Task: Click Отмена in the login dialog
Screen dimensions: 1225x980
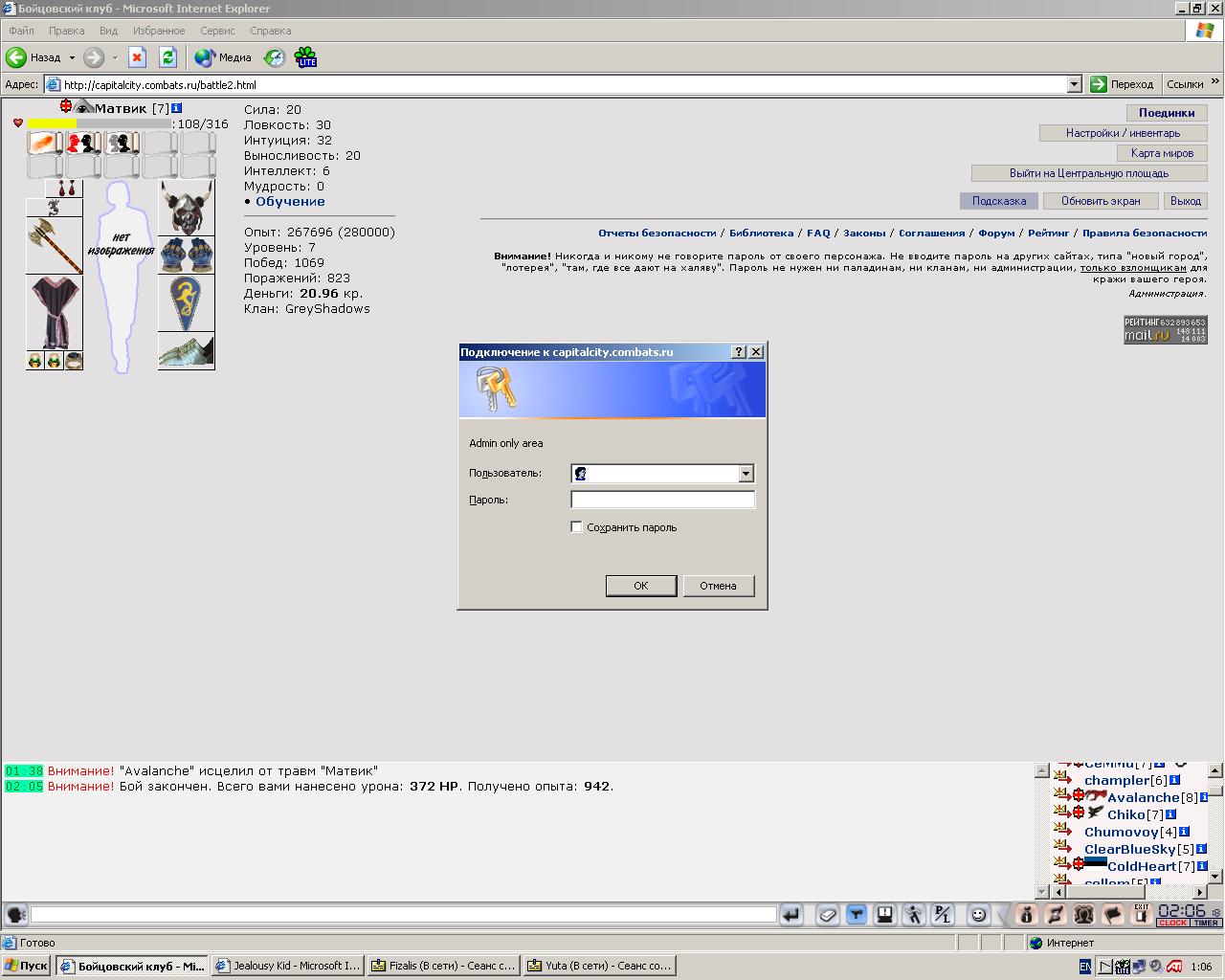Action: coord(719,586)
